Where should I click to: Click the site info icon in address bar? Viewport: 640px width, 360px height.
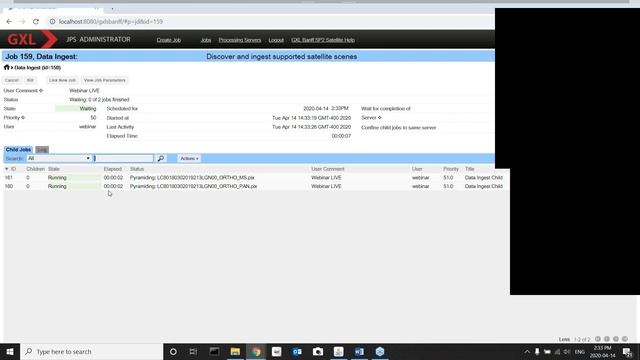(x=52, y=22)
